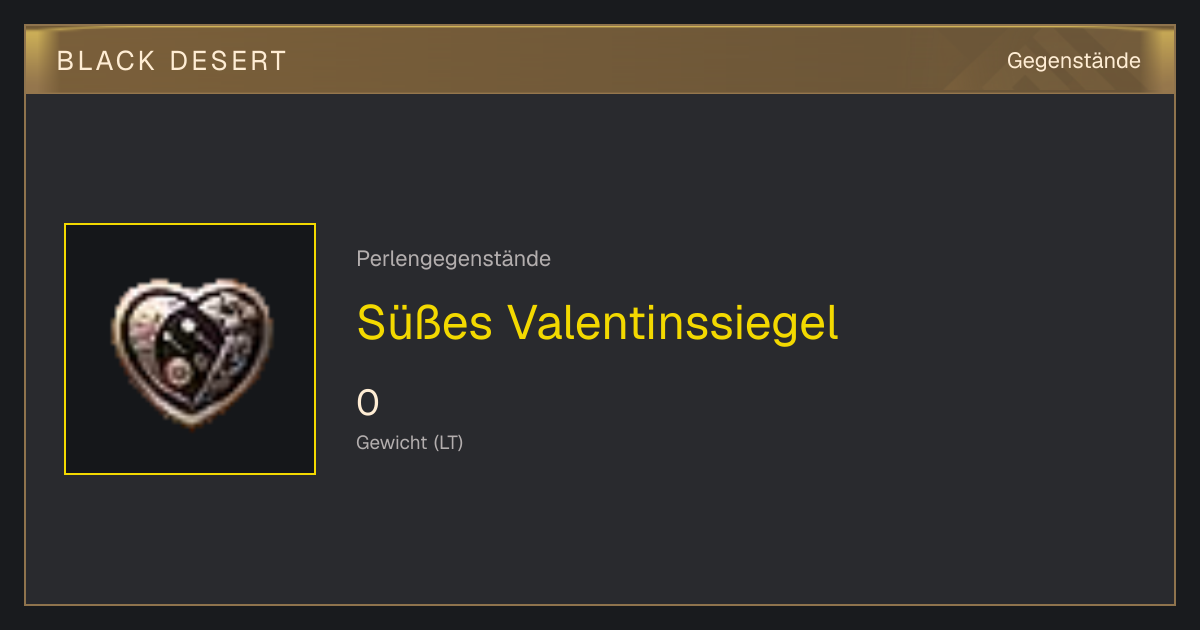1200x630 pixels.
Task: Select the Perlengegenstände category label
Action: tap(453, 259)
